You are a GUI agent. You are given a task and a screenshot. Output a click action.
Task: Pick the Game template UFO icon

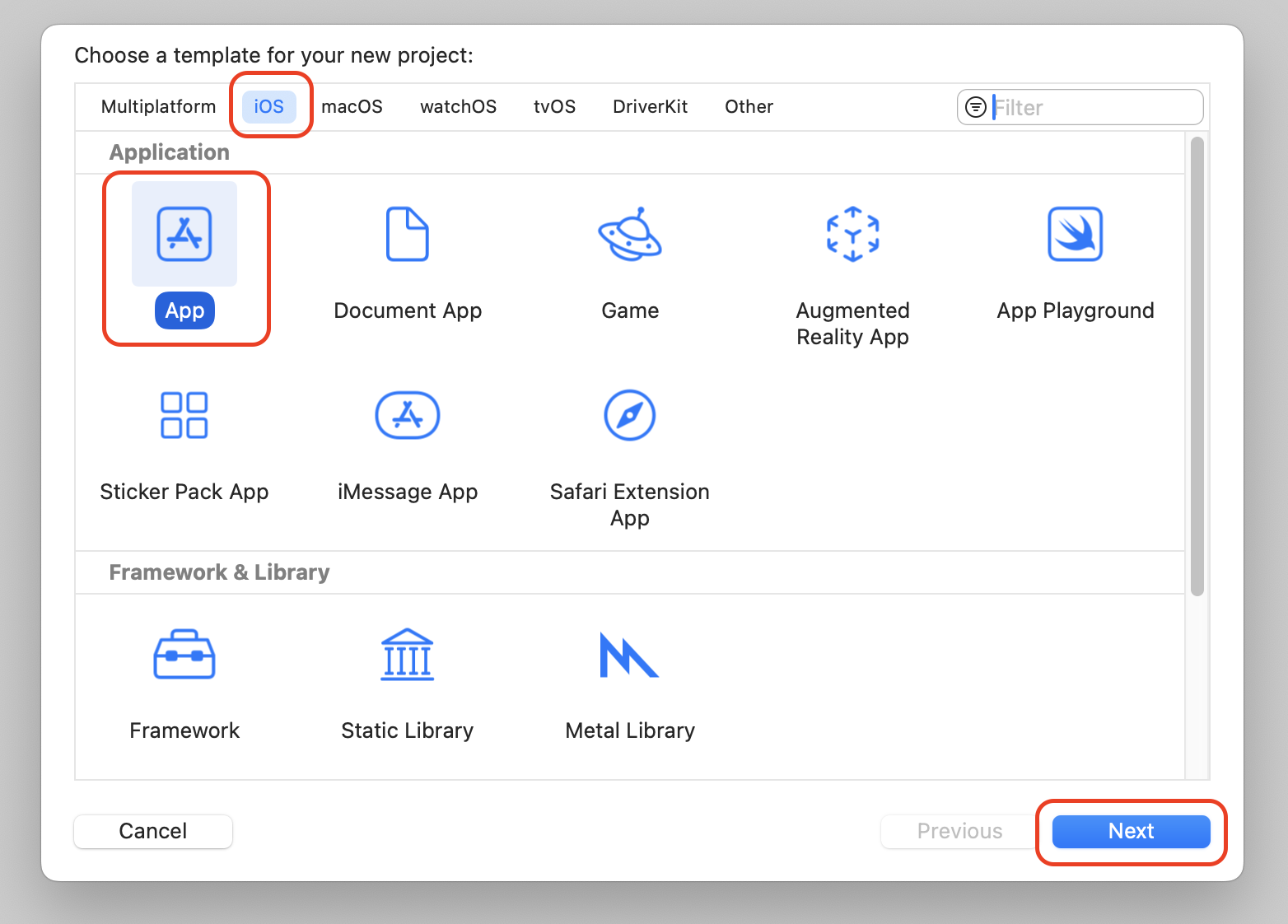[x=630, y=234]
